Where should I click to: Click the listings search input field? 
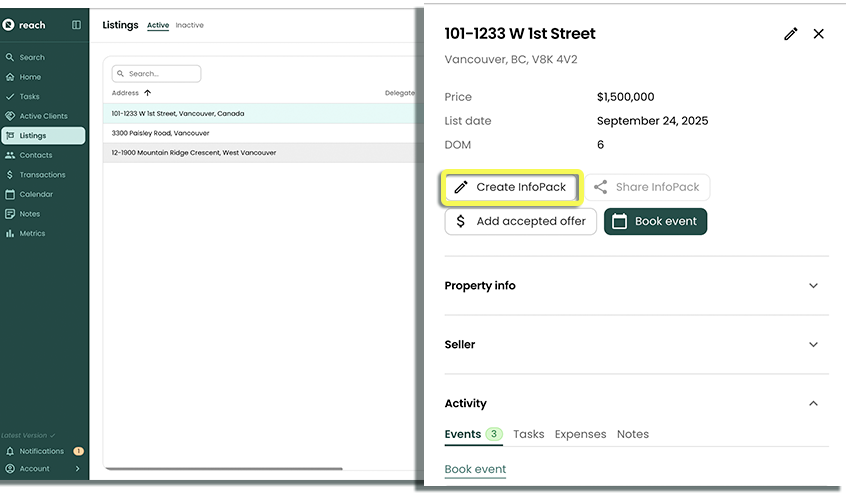coord(160,74)
